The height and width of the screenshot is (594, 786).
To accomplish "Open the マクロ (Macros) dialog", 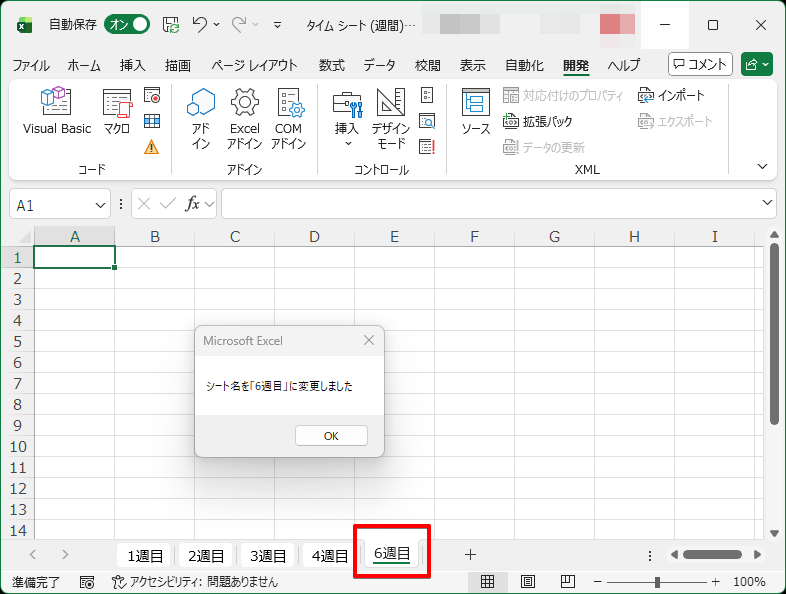I will [117, 111].
